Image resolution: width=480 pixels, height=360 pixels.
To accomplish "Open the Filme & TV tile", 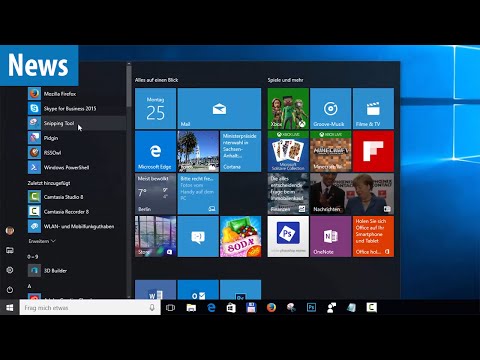I will coord(373,108).
